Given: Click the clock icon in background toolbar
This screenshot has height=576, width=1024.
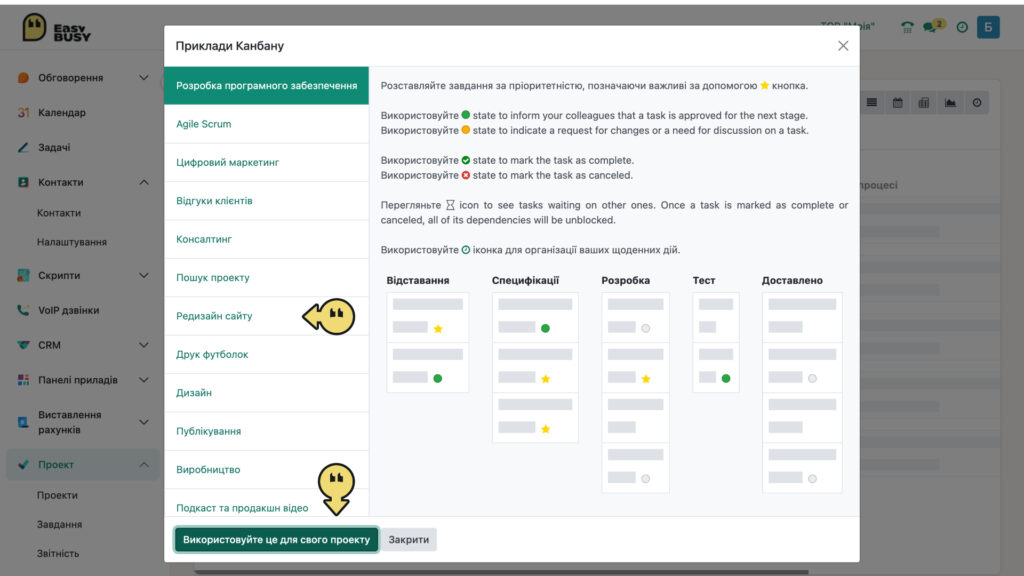Looking at the screenshot, I should pyautogui.click(x=977, y=103).
